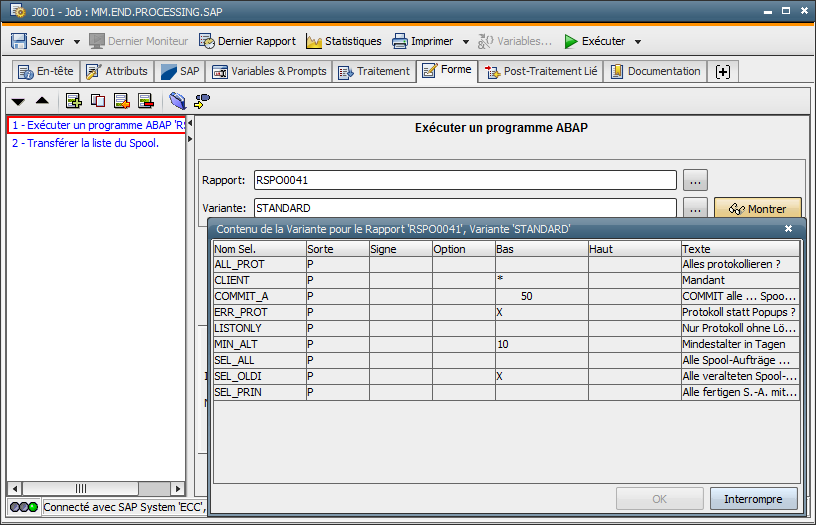Click the yellow arrow flow icon
Image resolution: width=816 pixels, height=525 pixels.
click(x=202, y=100)
